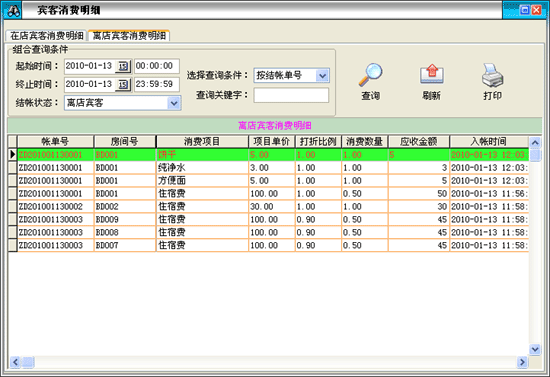Expand the 结帐状态 dropdown

click(x=174, y=103)
